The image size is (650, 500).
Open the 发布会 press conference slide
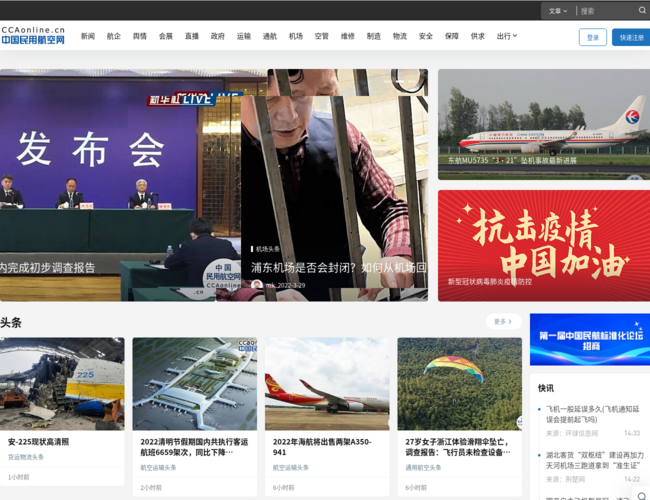click(x=120, y=185)
